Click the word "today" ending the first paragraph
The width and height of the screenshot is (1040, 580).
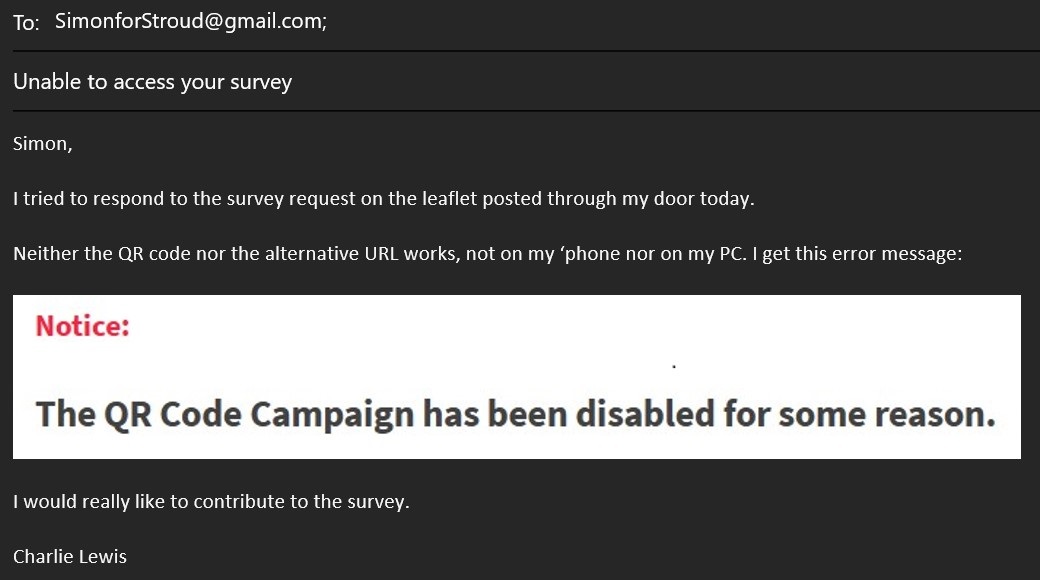click(x=726, y=199)
